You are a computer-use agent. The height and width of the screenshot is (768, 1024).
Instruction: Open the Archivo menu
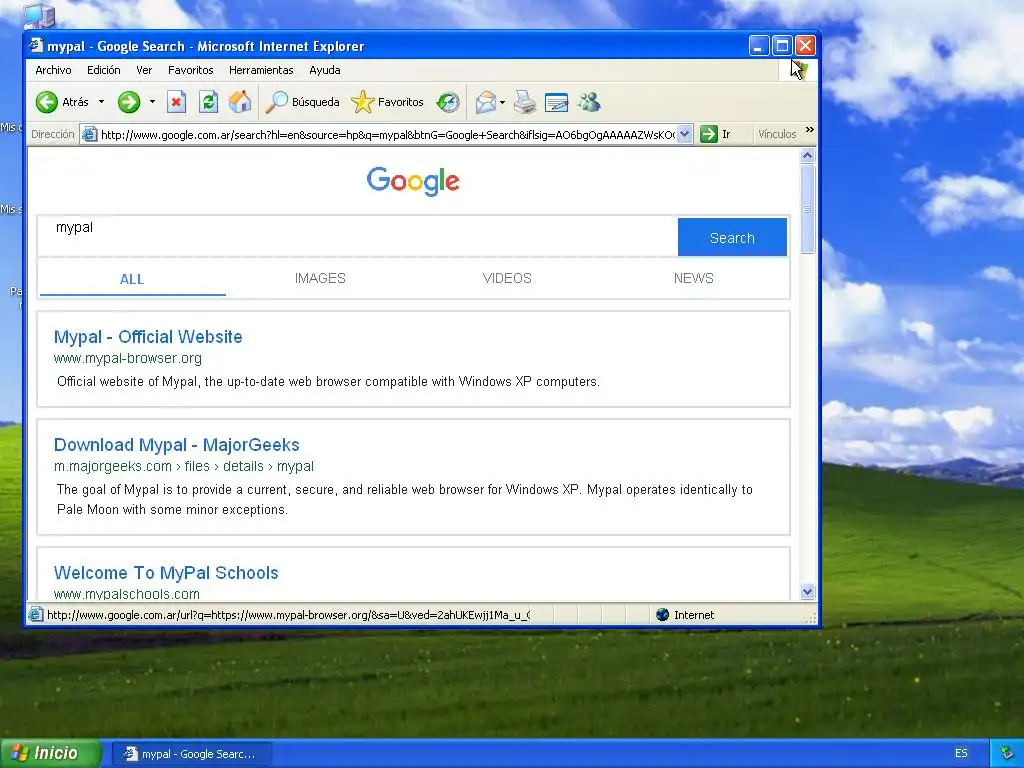pyautogui.click(x=54, y=70)
